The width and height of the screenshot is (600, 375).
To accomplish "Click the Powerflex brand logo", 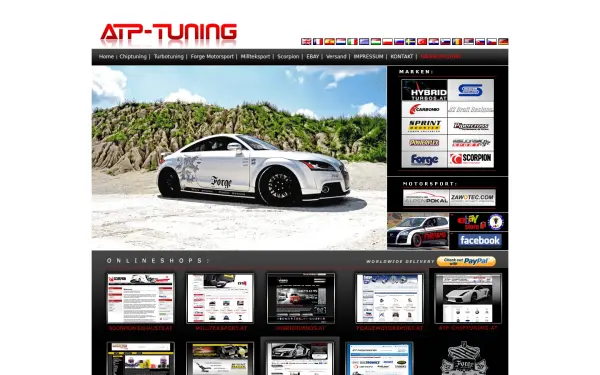I will pos(424,143).
